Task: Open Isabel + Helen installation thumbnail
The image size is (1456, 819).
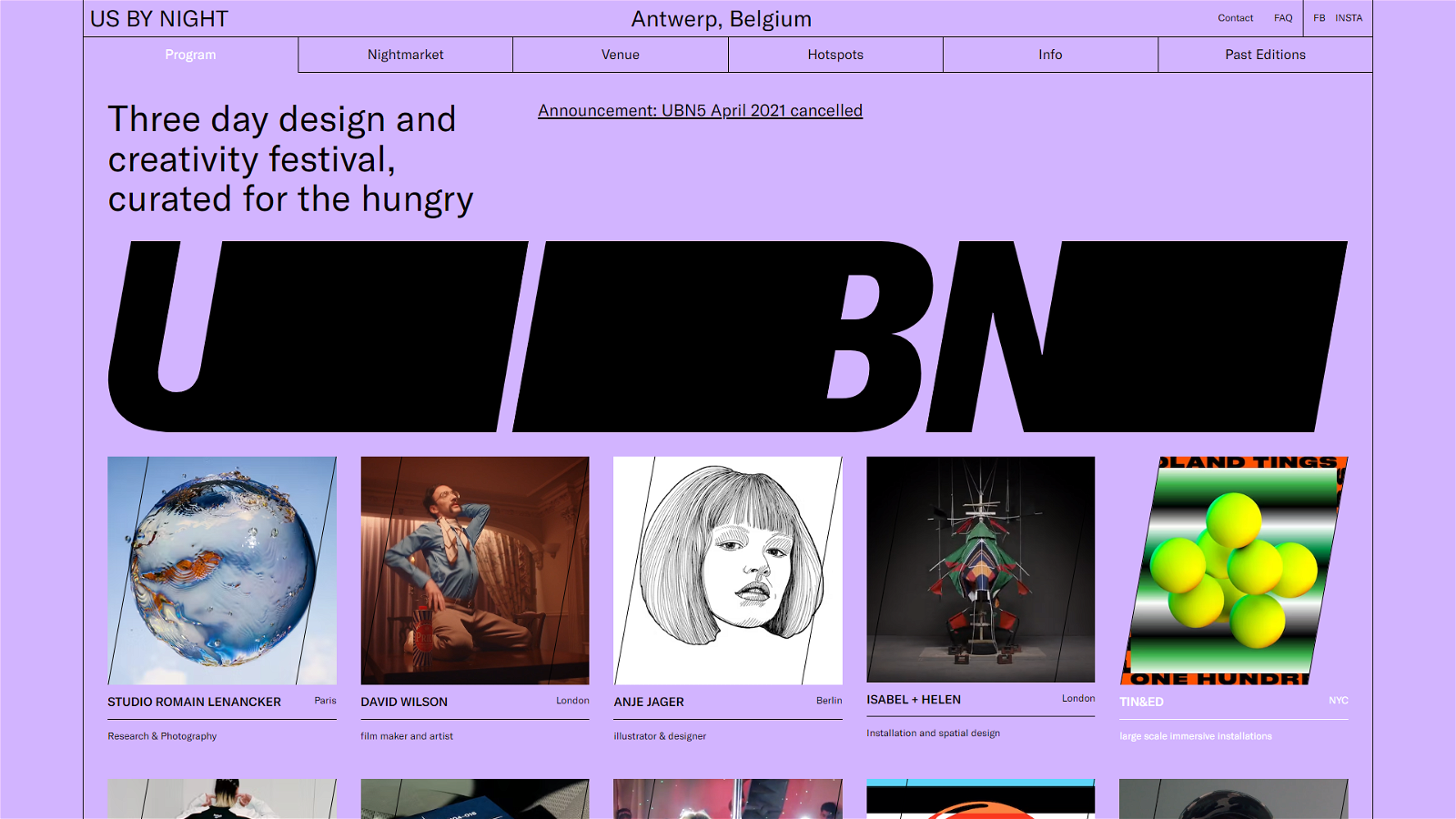Action: coord(981,570)
